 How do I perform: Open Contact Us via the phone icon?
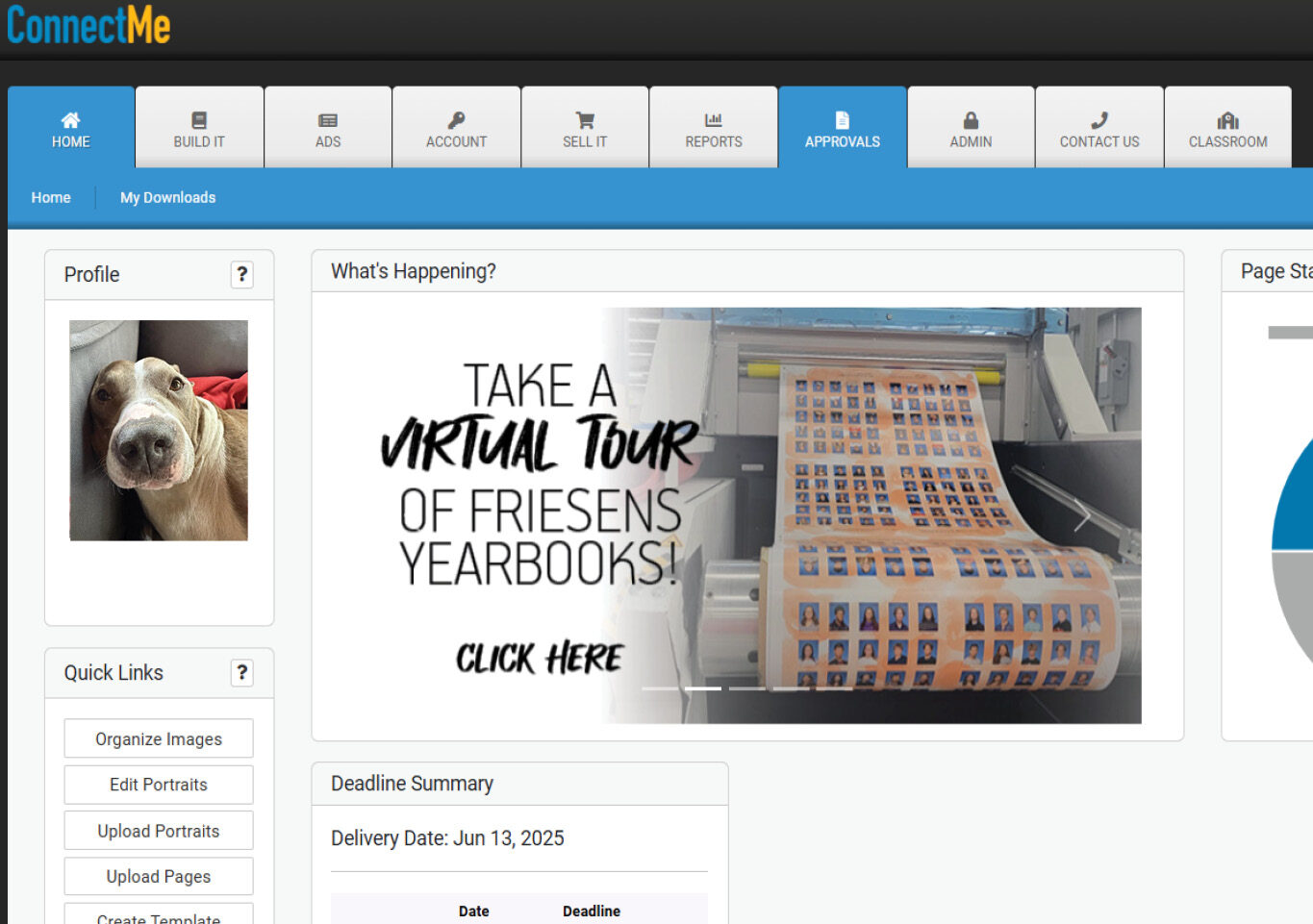(1099, 121)
